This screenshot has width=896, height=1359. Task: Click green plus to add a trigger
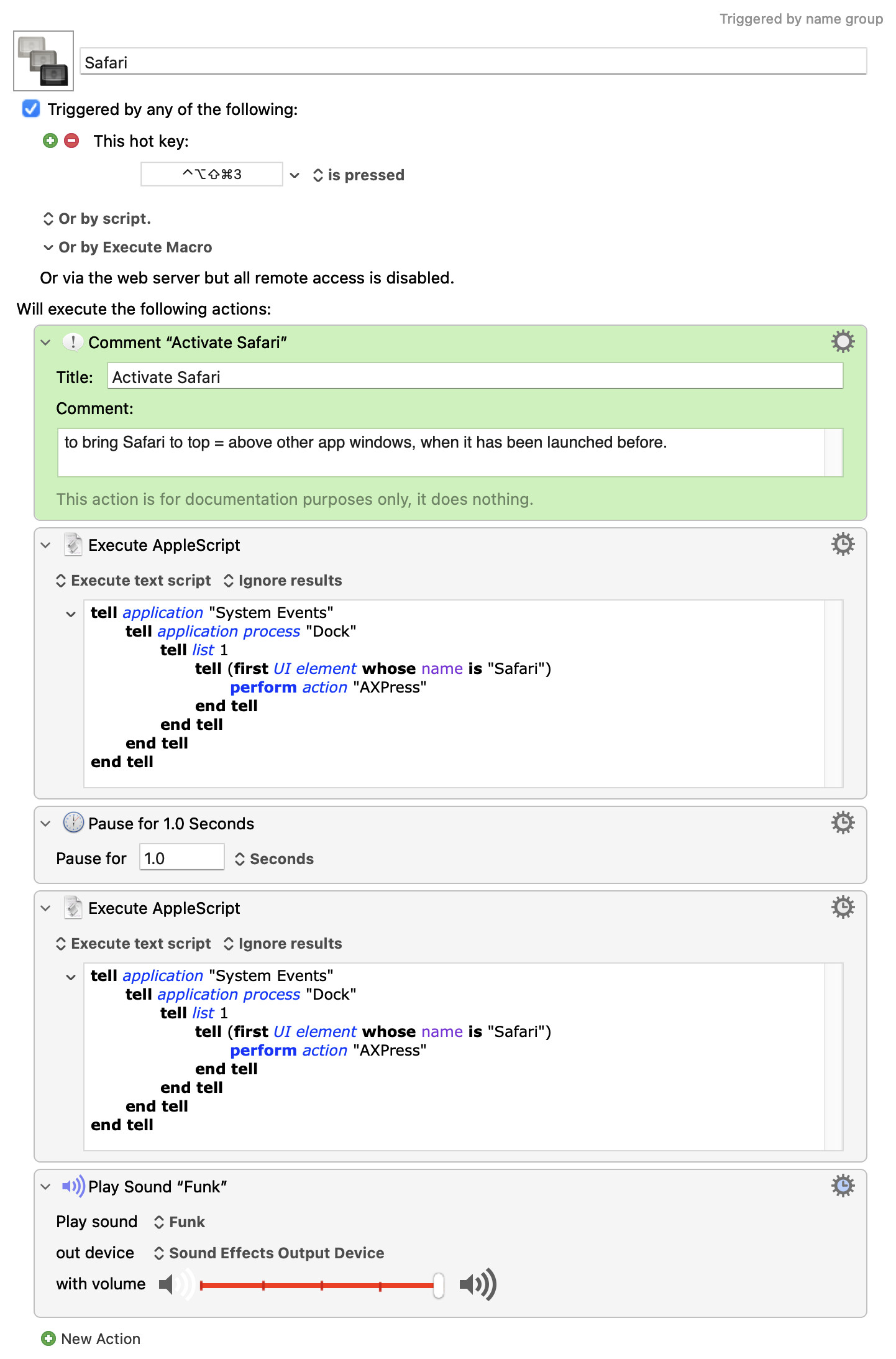[50, 141]
